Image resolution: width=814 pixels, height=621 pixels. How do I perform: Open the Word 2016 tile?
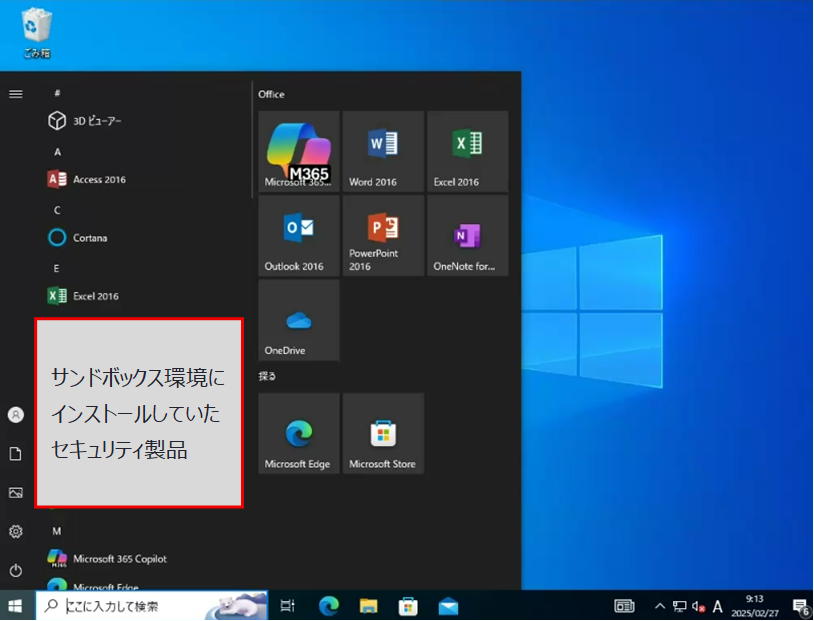point(383,151)
